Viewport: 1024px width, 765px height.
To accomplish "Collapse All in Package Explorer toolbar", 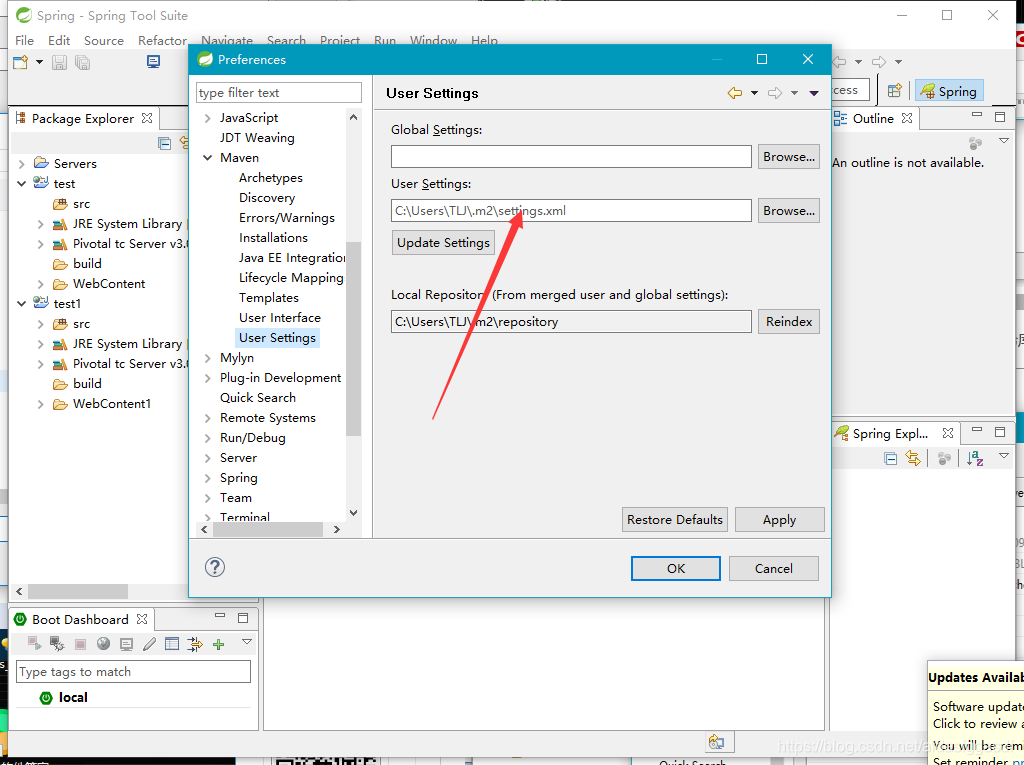I will [165, 143].
